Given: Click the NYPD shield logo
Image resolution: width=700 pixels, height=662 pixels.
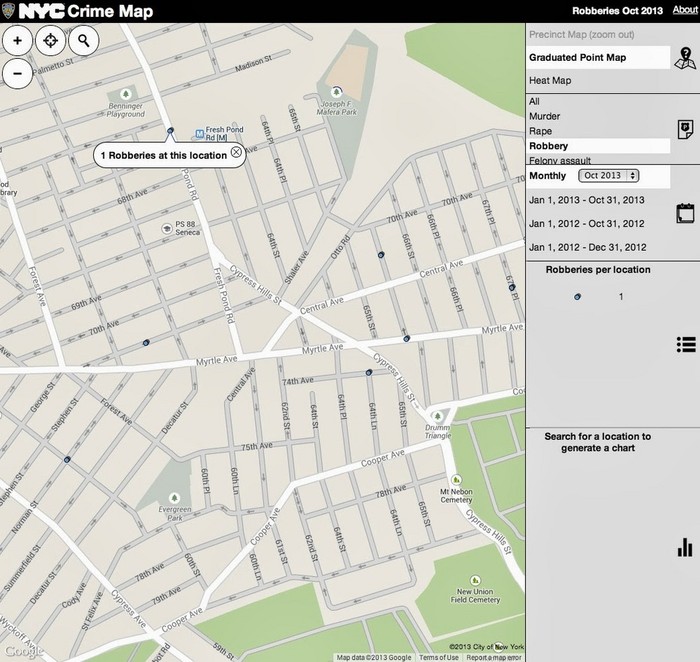Looking at the screenshot, I should (8, 11).
